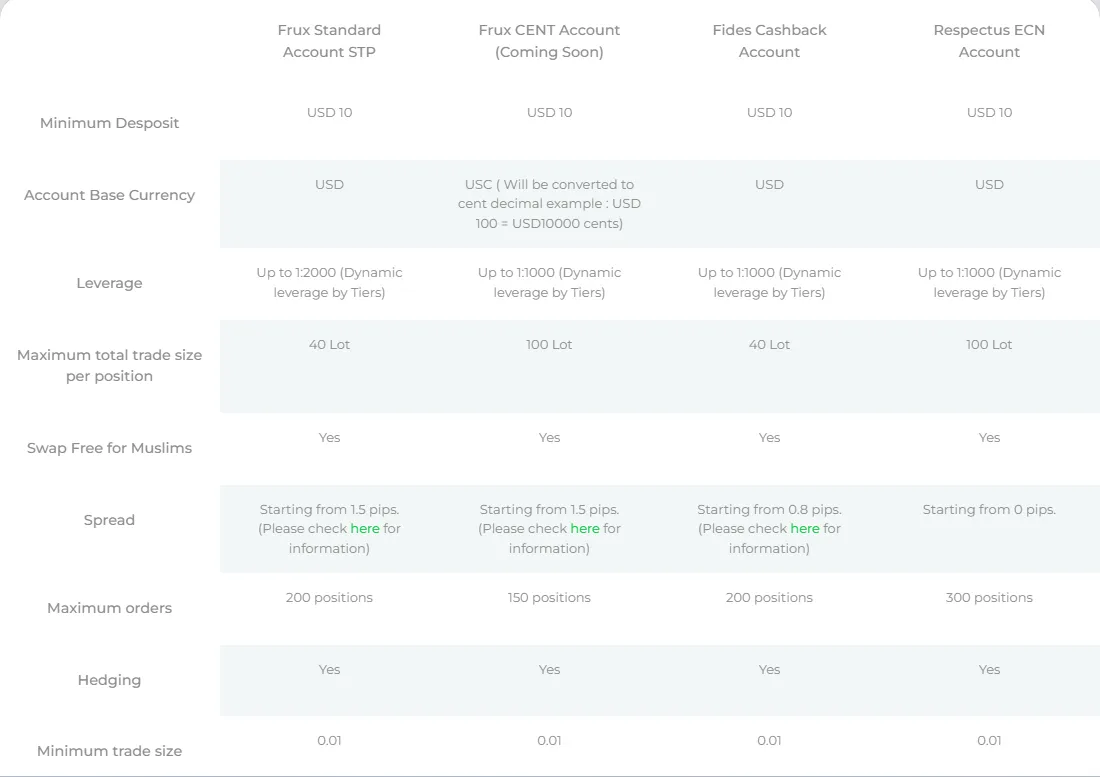The height and width of the screenshot is (777, 1100).
Task: Select the Frux Standard Account STP header
Action: pyautogui.click(x=329, y=41)
